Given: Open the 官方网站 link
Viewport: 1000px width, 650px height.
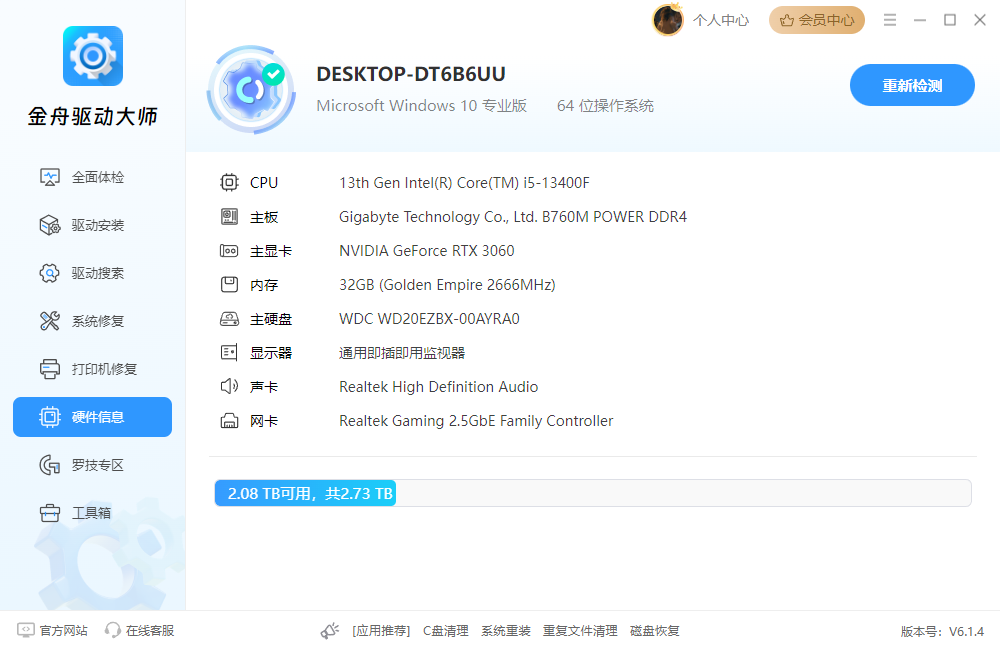Looking at the screenshot, I should [52, 630].
